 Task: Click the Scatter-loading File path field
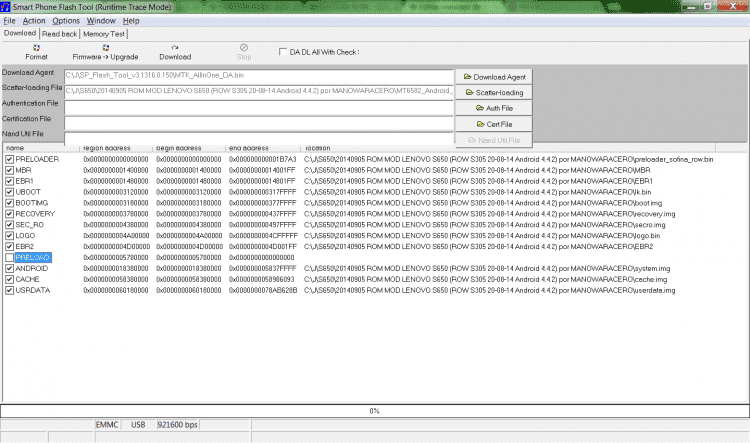pos(259,91)
